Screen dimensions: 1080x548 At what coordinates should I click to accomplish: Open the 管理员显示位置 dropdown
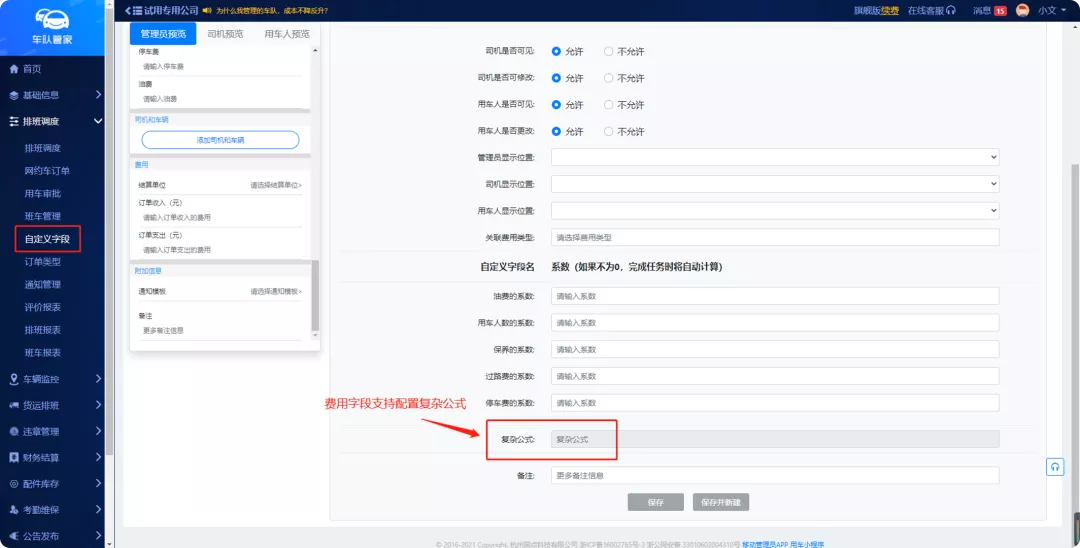click(775, 158)
